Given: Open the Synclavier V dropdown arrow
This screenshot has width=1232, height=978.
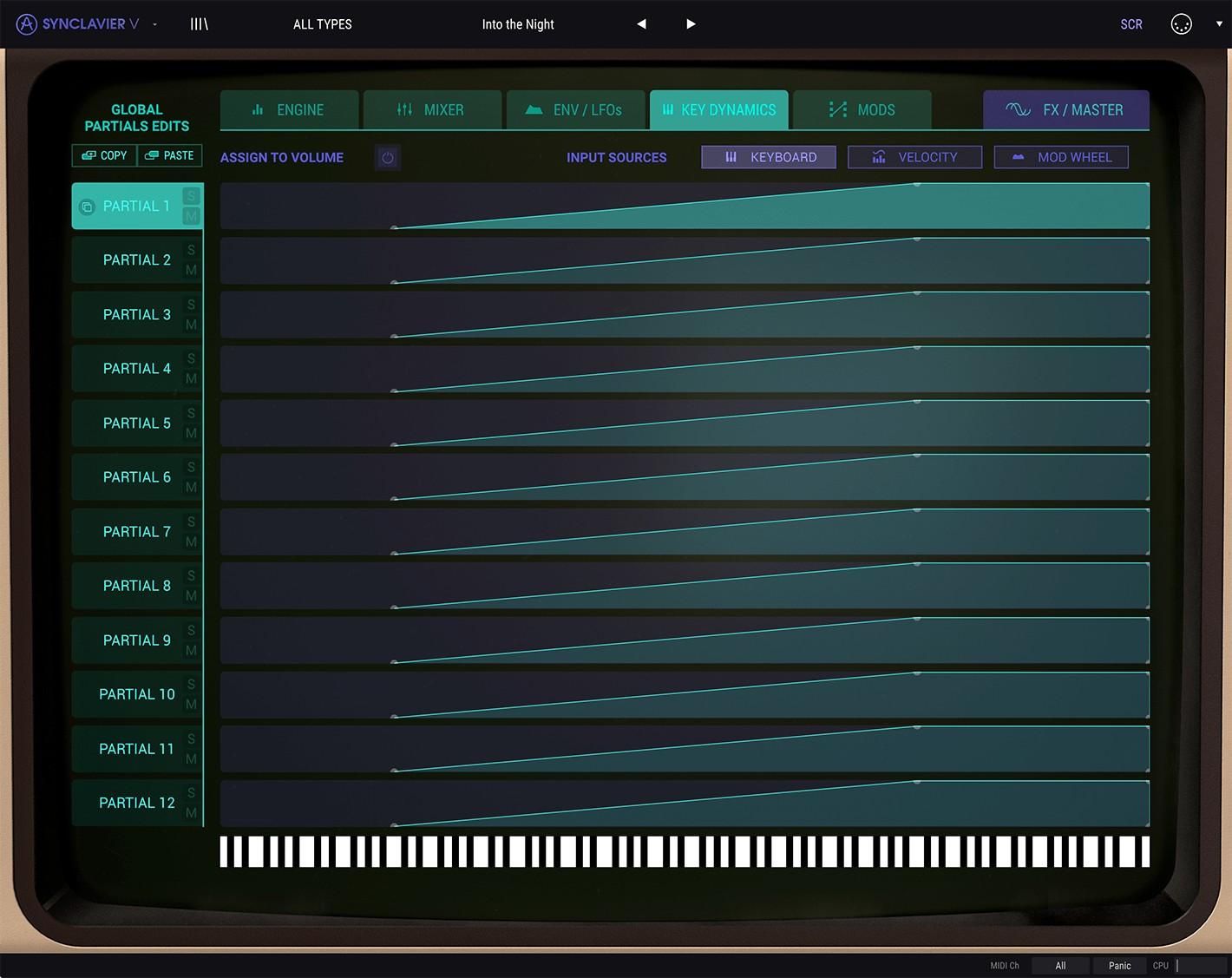Looking at the screenshot, I should coord(154,24).
